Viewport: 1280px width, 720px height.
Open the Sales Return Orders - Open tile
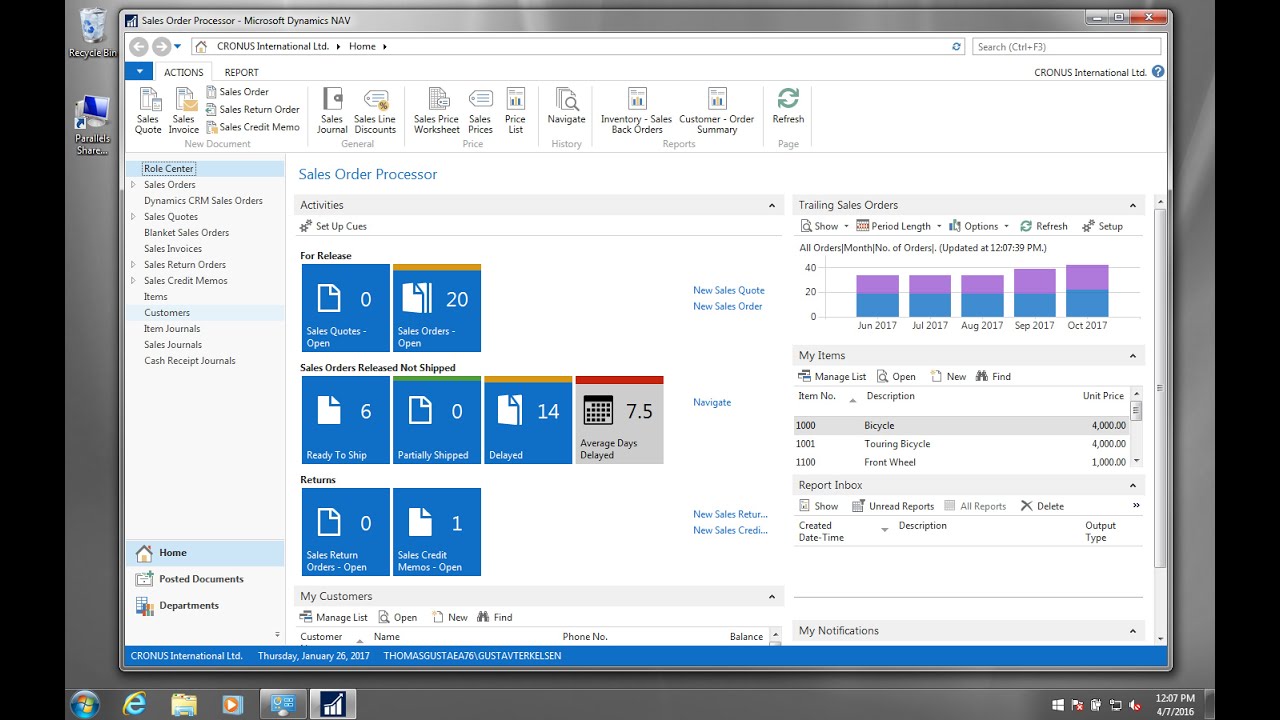345,532
